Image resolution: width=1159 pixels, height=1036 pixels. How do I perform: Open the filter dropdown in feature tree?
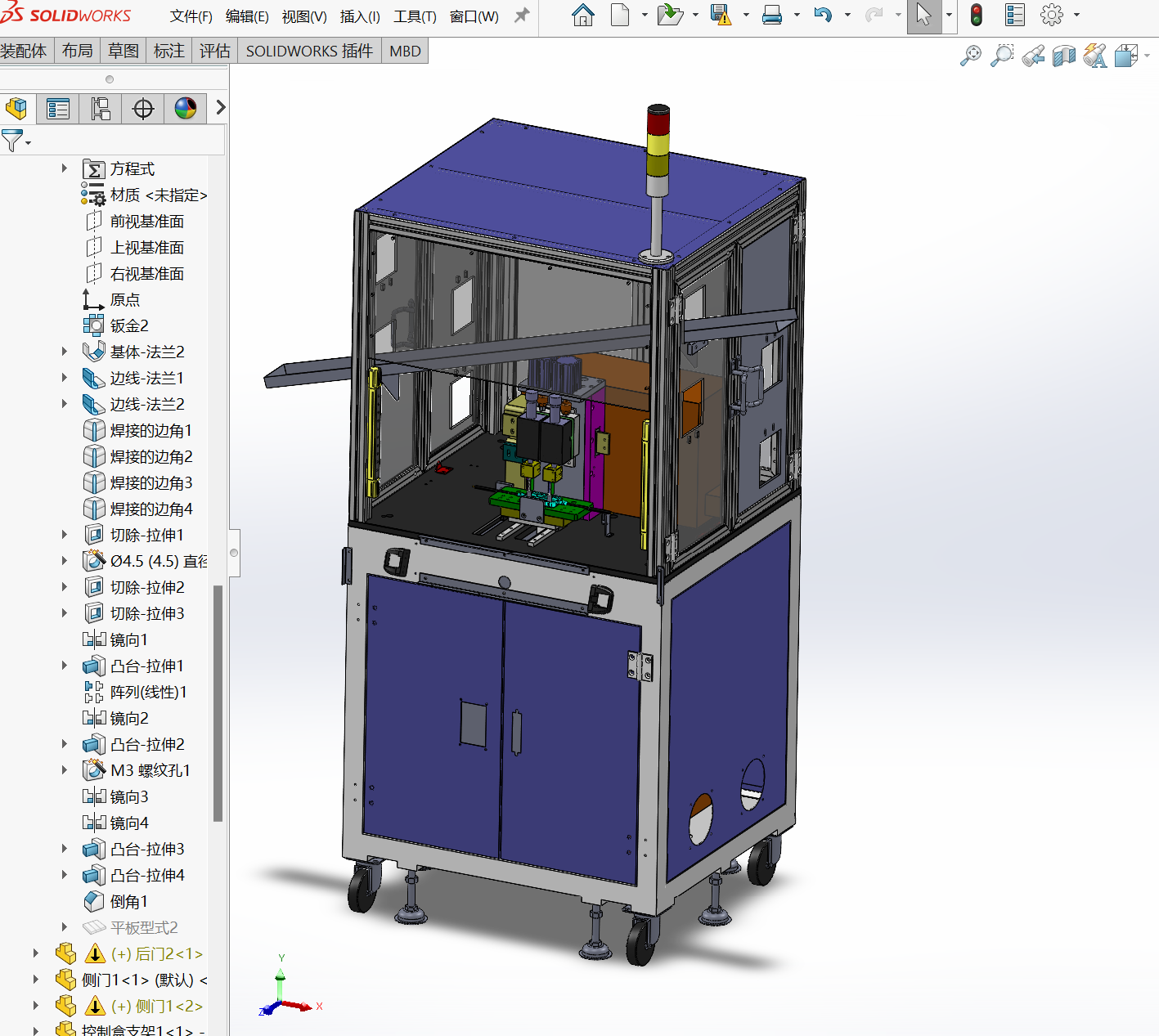pyautogui.click(x=16, y=141)
